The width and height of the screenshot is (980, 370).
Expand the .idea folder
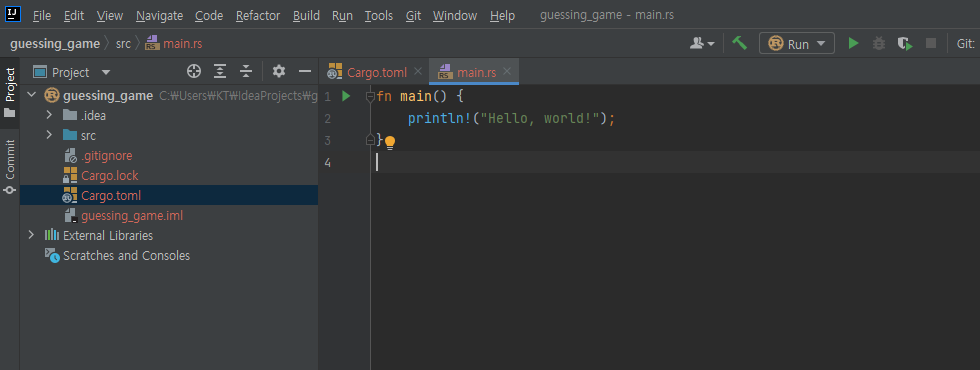[49, 116]
